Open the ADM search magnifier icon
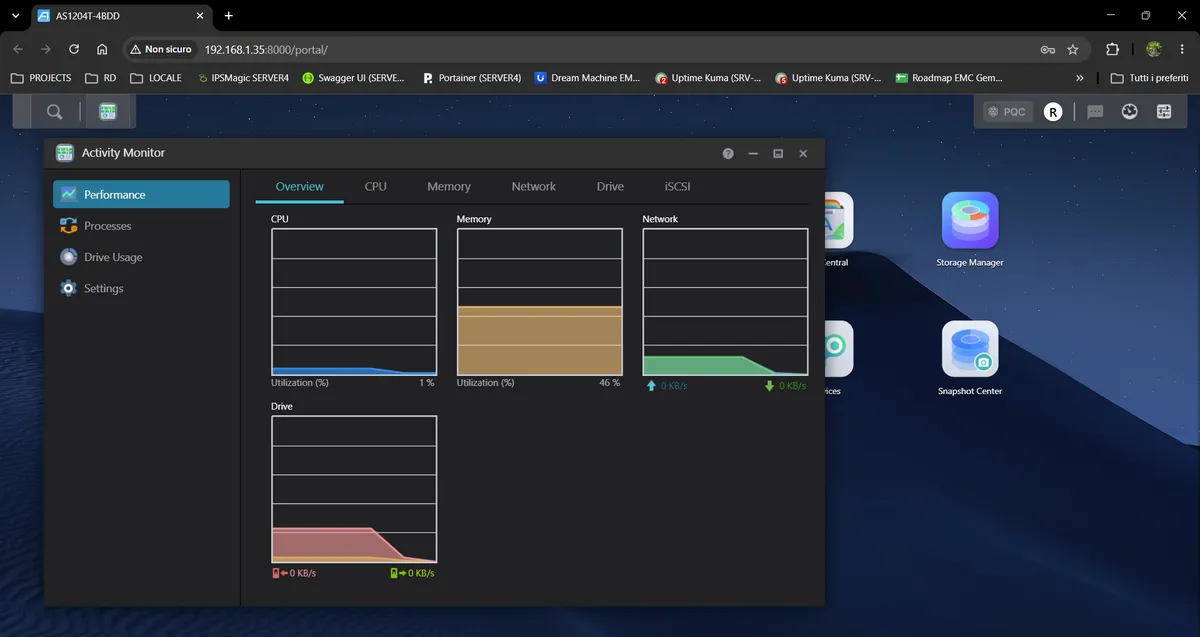This screenshot has width=1200, height=637. [54, 112]
